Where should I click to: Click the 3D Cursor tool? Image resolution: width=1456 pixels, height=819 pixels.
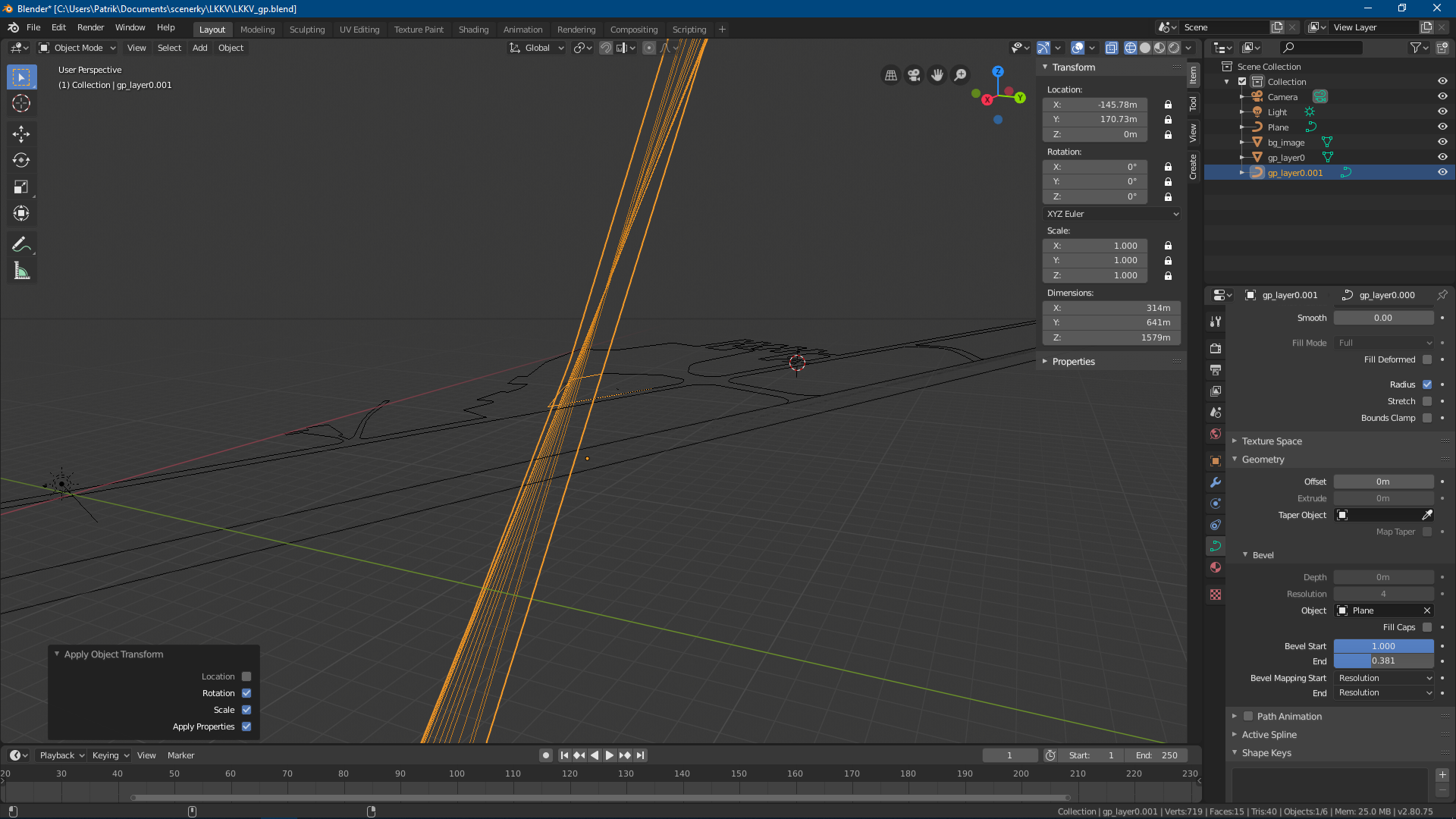(21, 104)
